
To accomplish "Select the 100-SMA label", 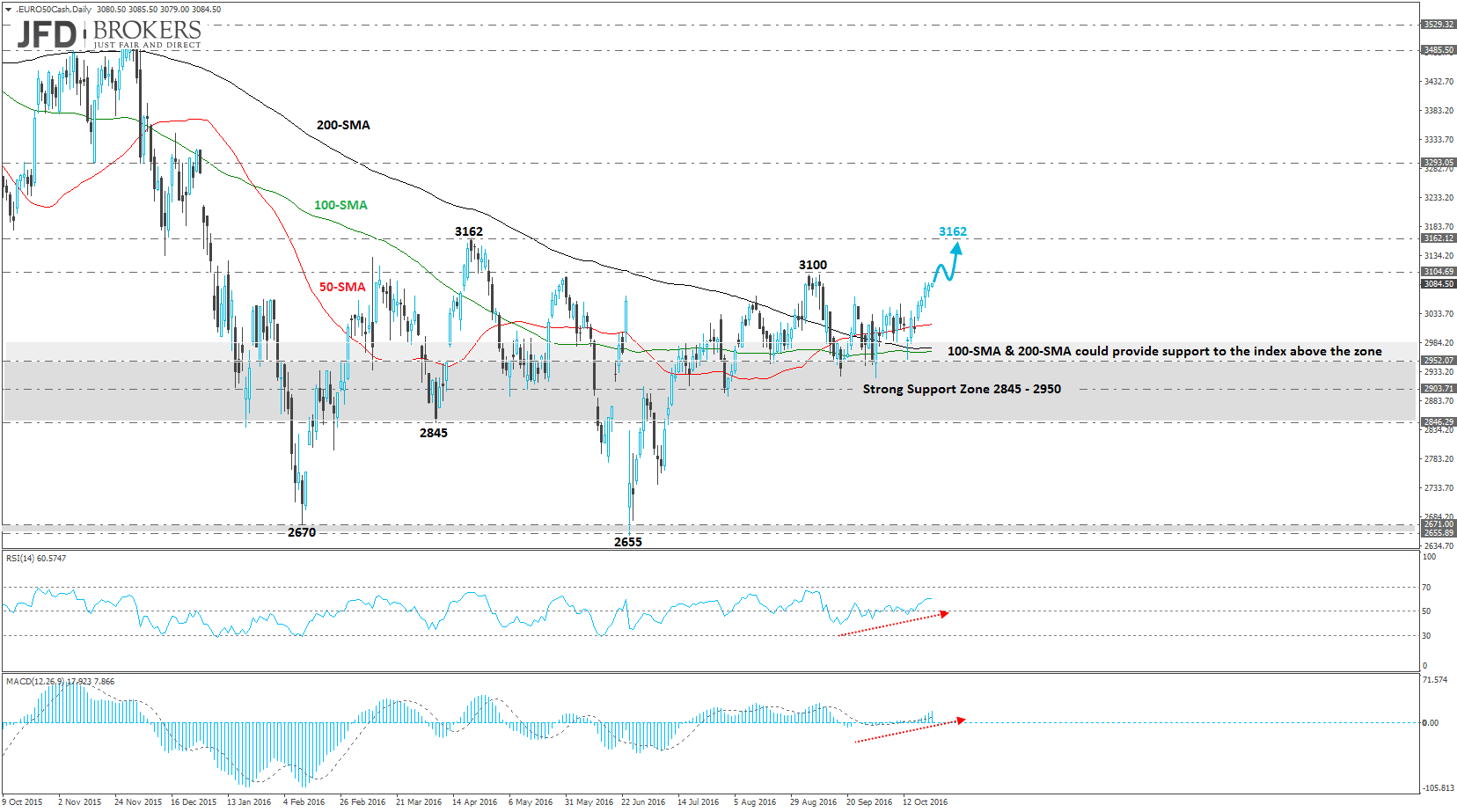I will click(x=340, y=205).
